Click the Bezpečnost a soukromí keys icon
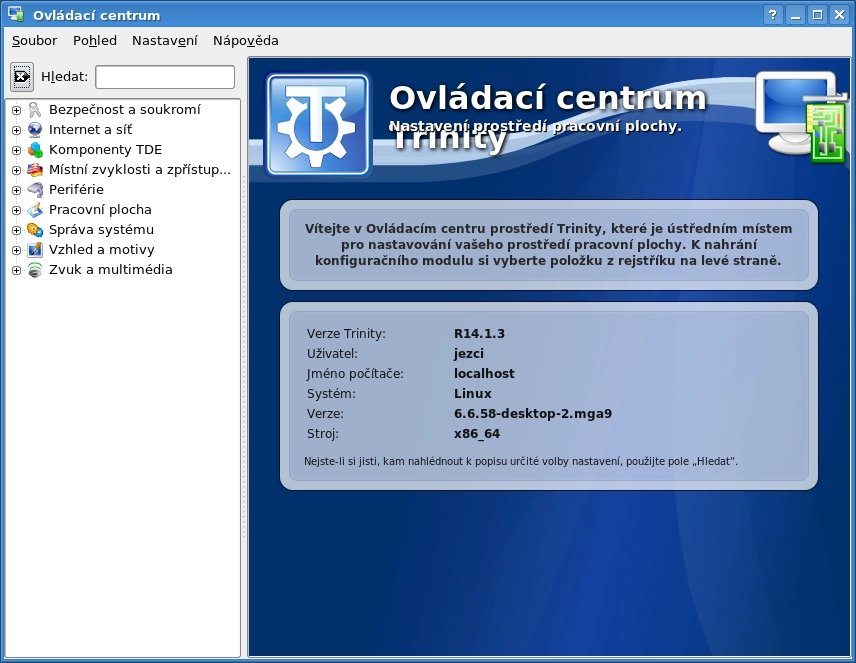This screenshot has height=663, width=856. pyautogui.click(x=35, y=110)
